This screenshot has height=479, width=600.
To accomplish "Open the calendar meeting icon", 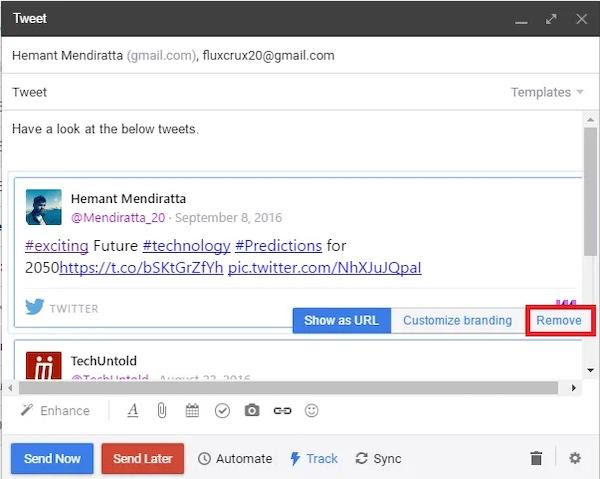I will (x=192, y=411).
